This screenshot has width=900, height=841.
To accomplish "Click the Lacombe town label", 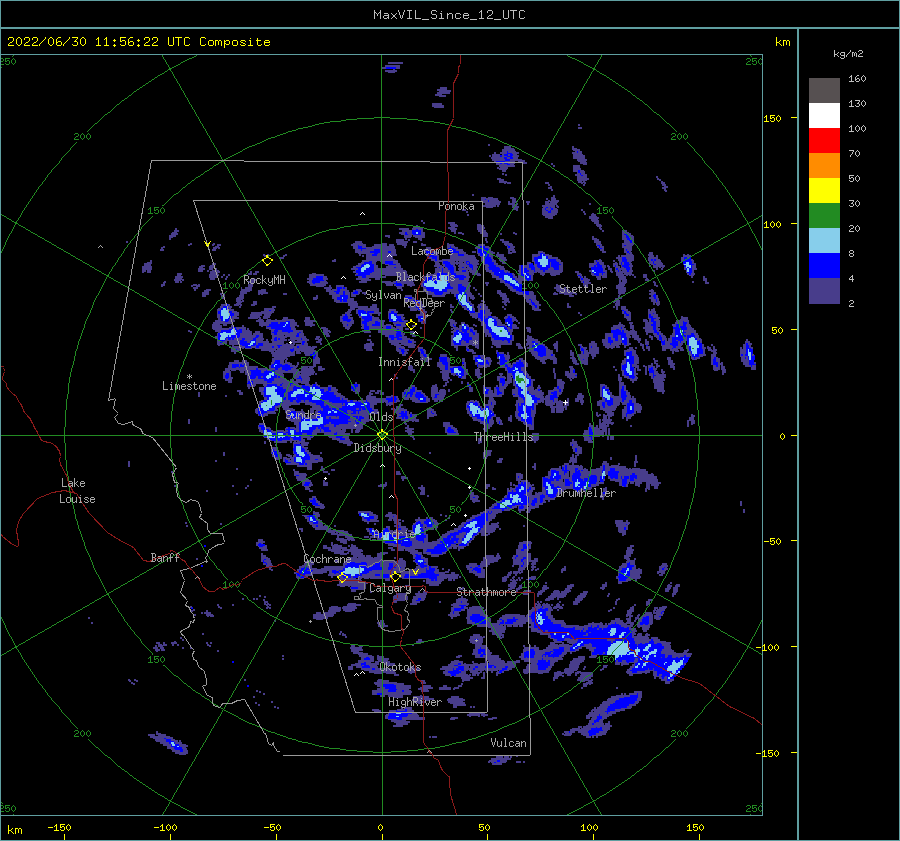I will pos(432,251).
